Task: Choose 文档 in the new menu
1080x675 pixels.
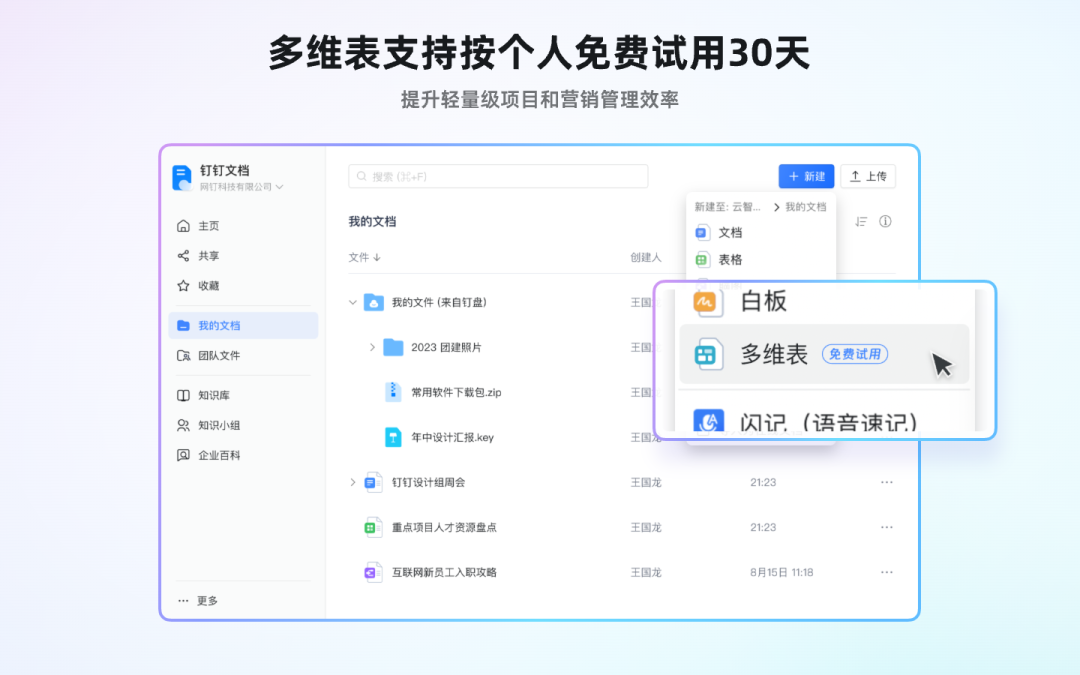Action: click(x=730, y=233)
